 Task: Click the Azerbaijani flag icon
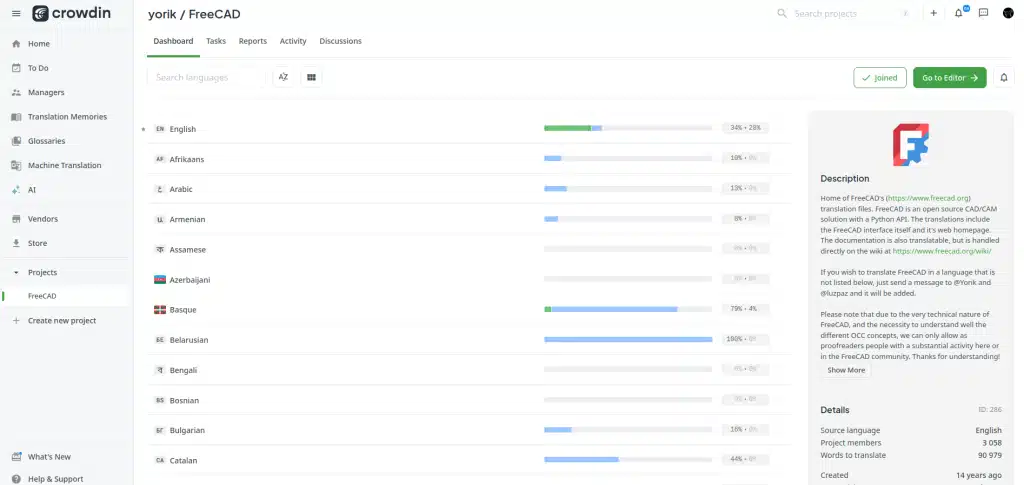160,279
